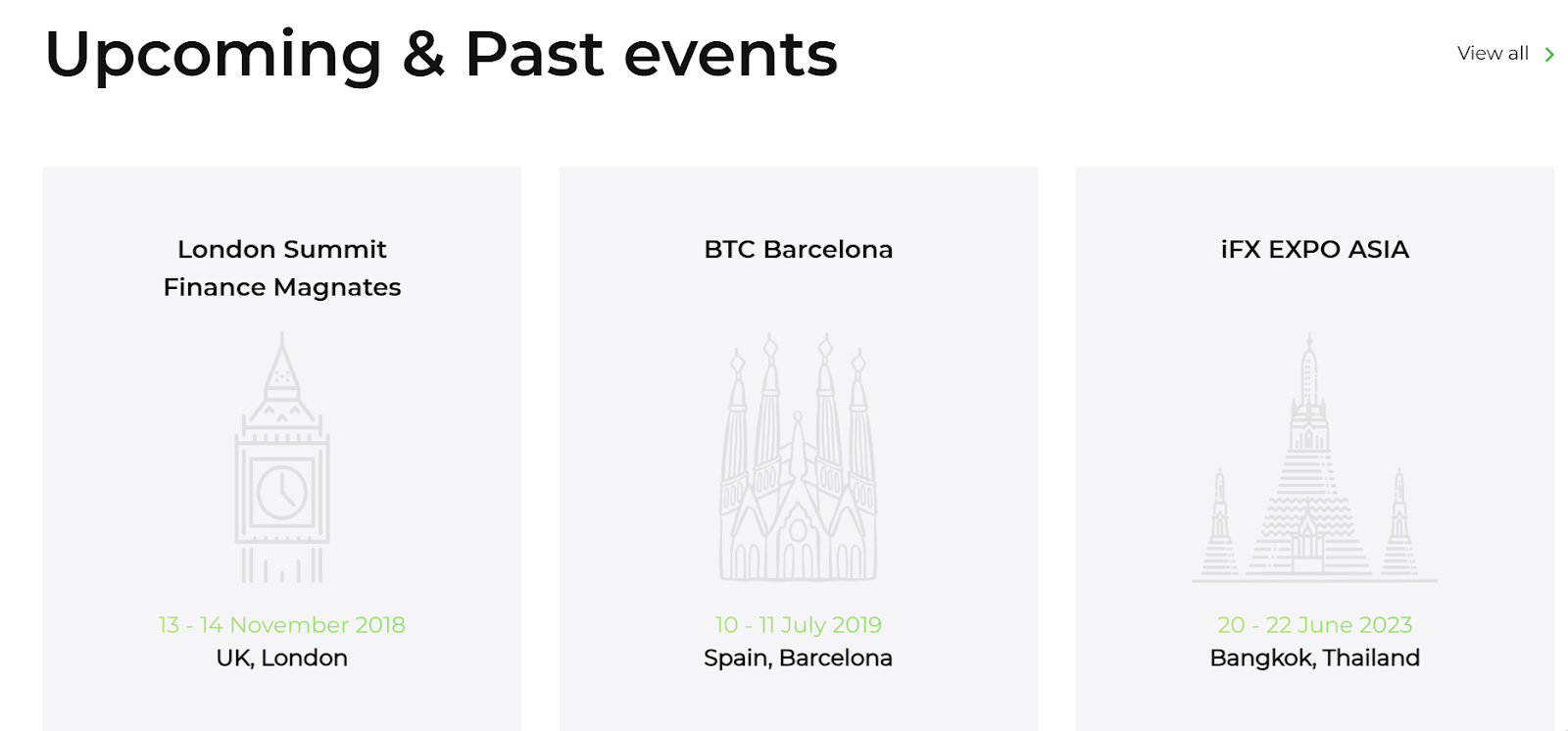The width and height of the screenshot is (1568, 731).
Task: Open the iFX EXPO ASIA event title
Action: coord(1315,249)
